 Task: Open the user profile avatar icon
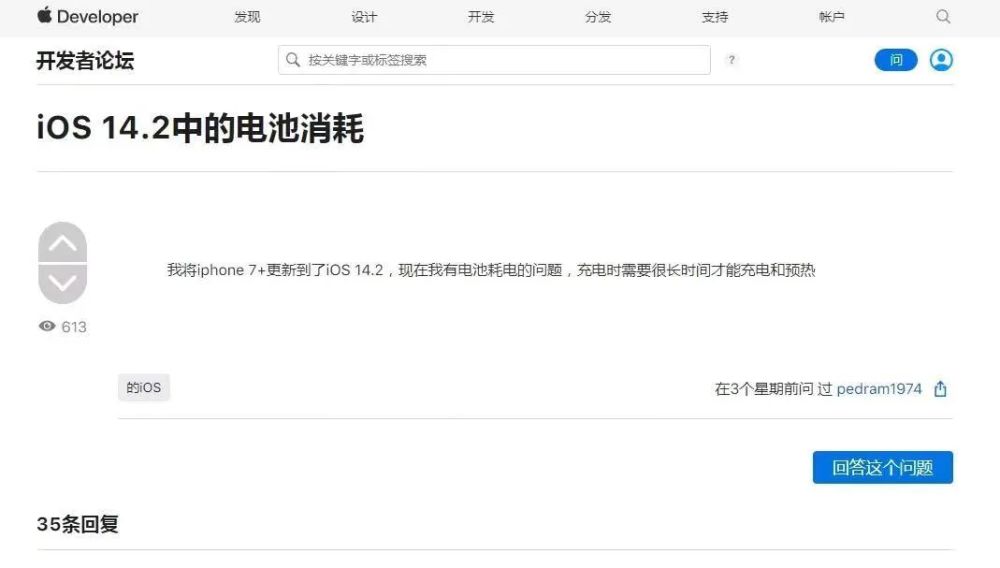click(x=941, y=60)
